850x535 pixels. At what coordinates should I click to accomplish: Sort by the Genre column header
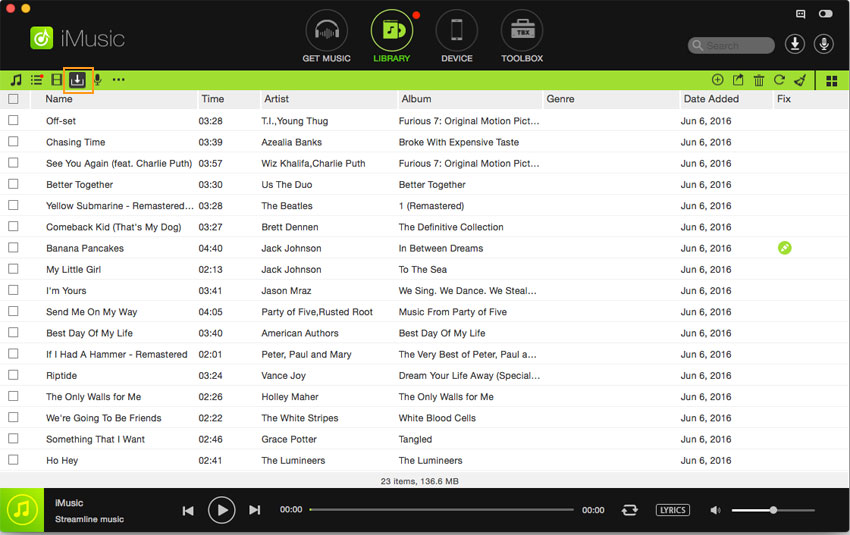pyautogui.click(x=611, y=99)
